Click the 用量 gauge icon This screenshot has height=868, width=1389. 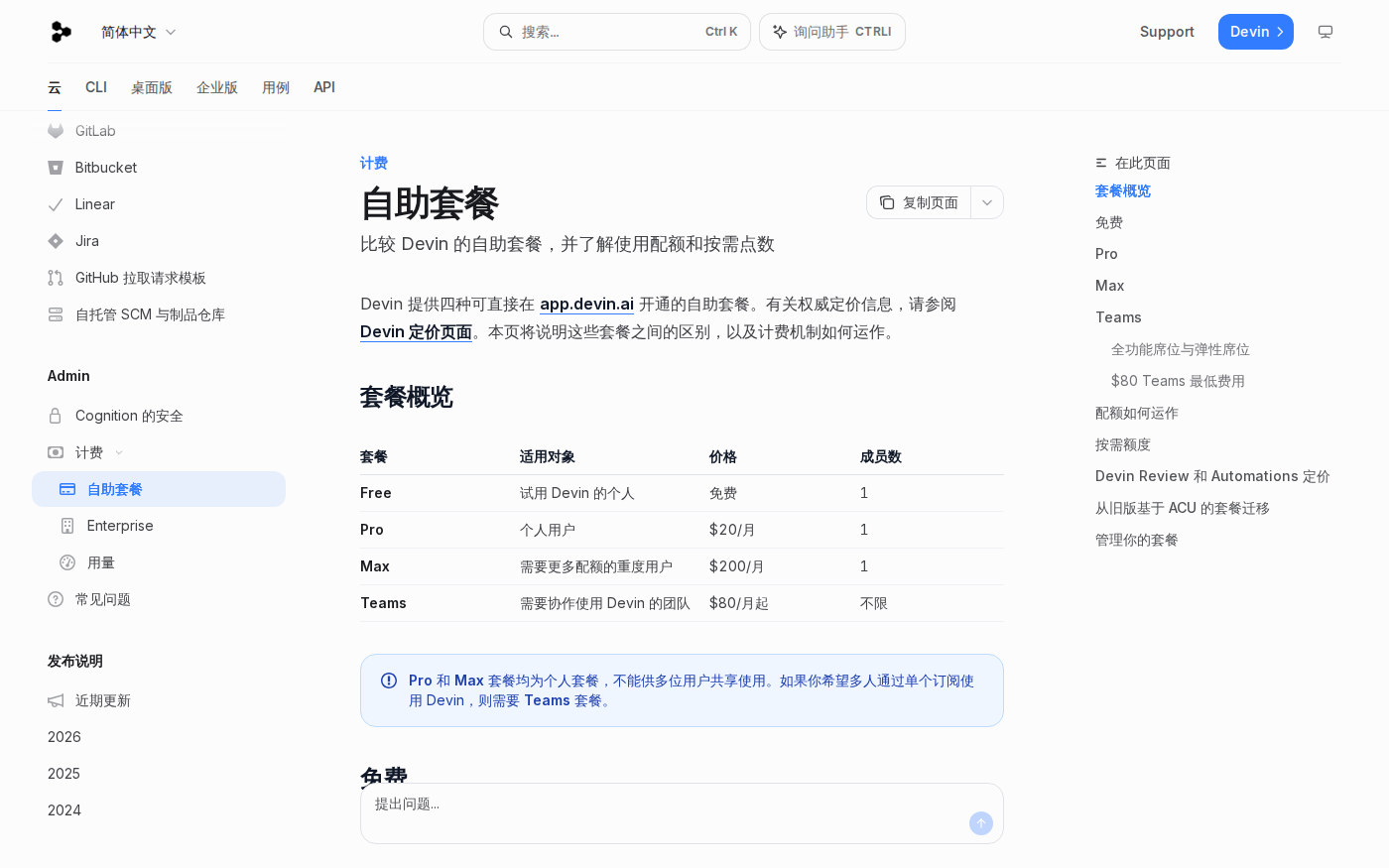coord(67,562)
